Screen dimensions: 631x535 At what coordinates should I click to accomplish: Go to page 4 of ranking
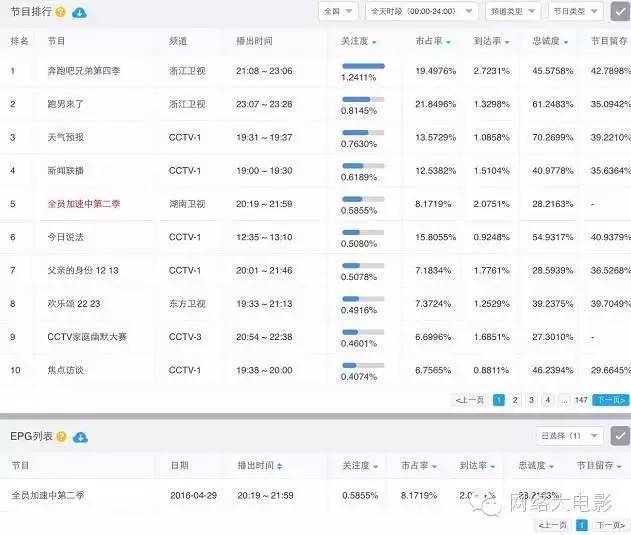[548, 400]
